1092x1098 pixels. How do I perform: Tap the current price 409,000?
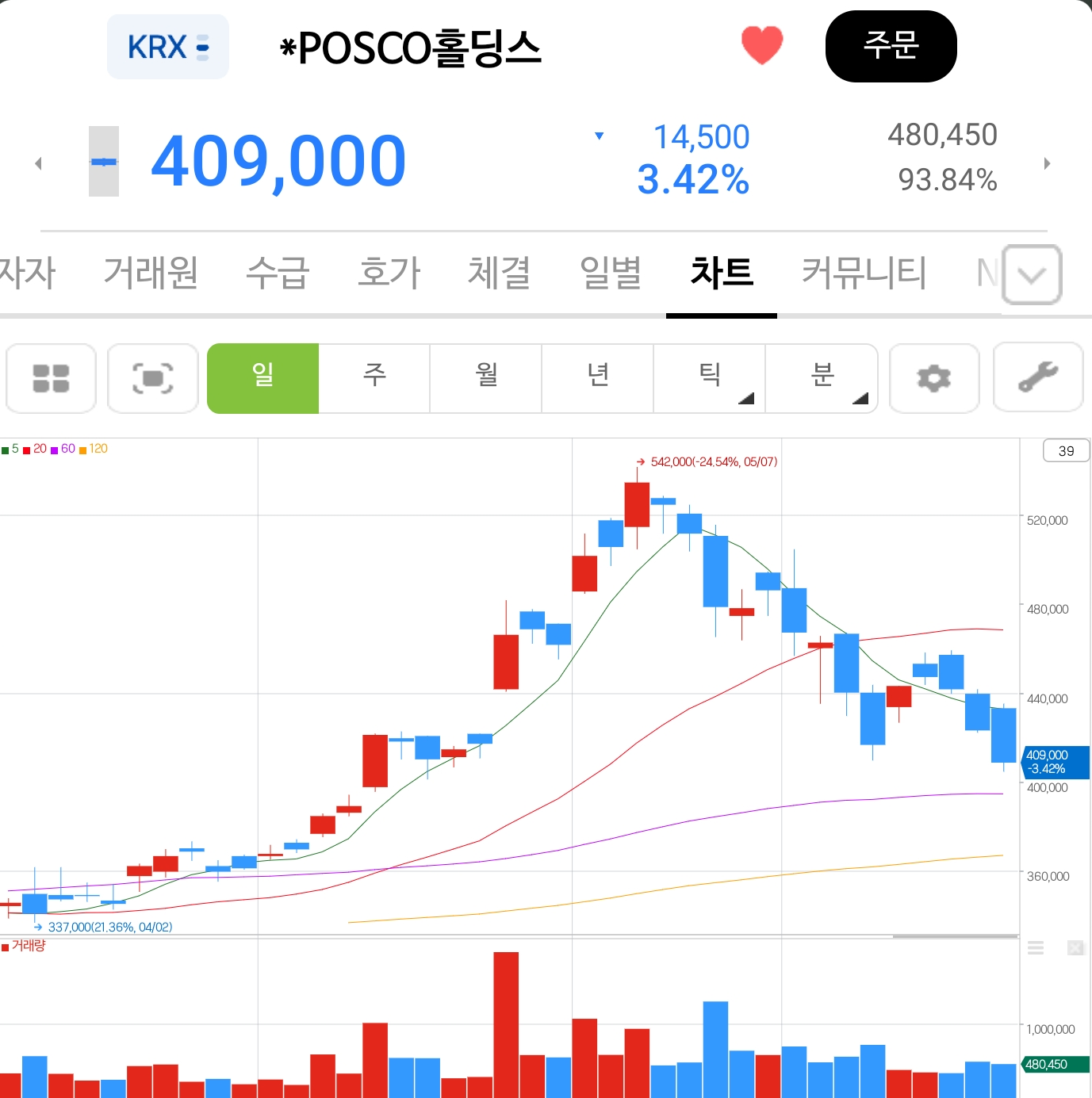click(278, 162)
